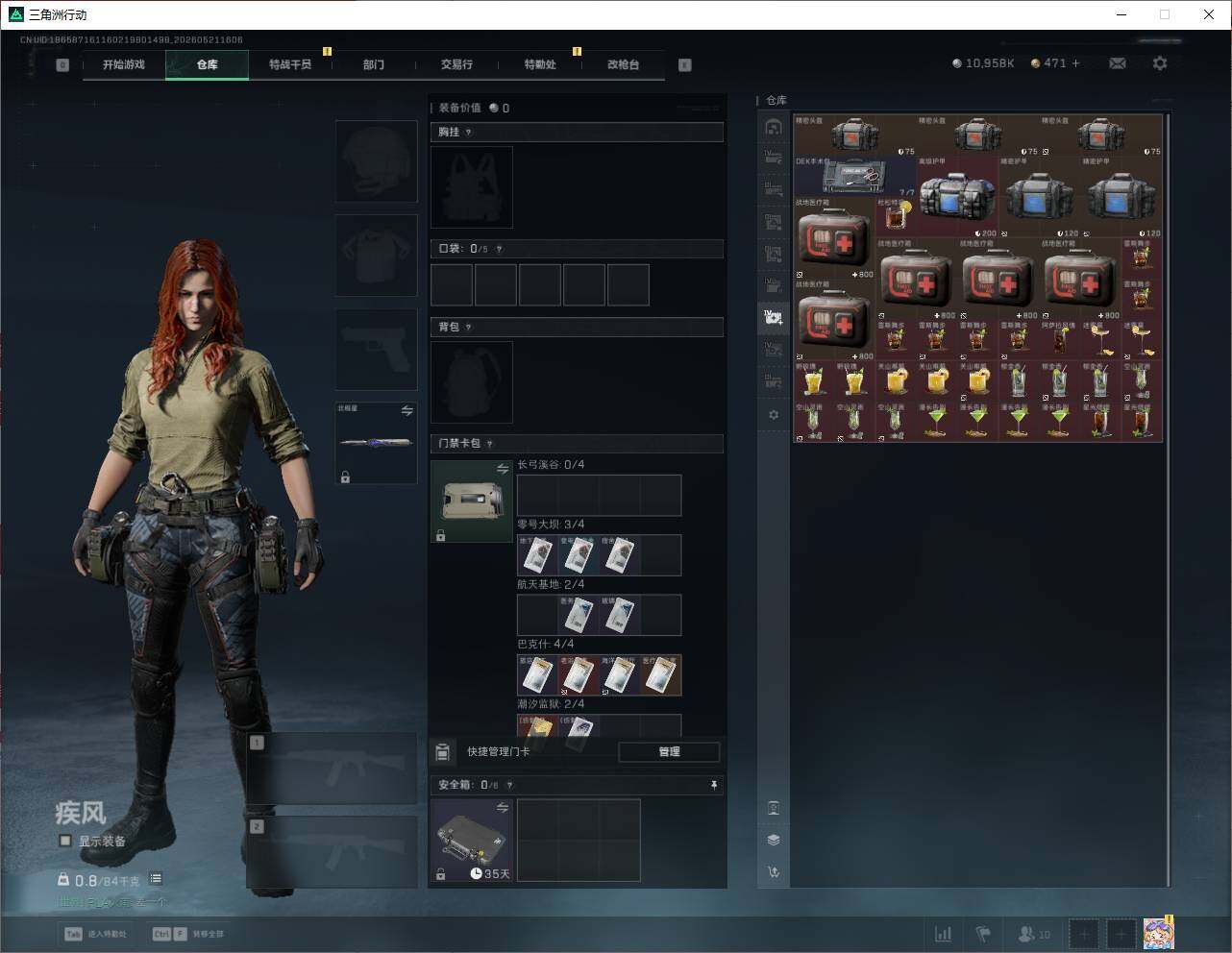
Task: Open the topmost stash tab in the 仓库 sidebar
Action: click(774, 127)
